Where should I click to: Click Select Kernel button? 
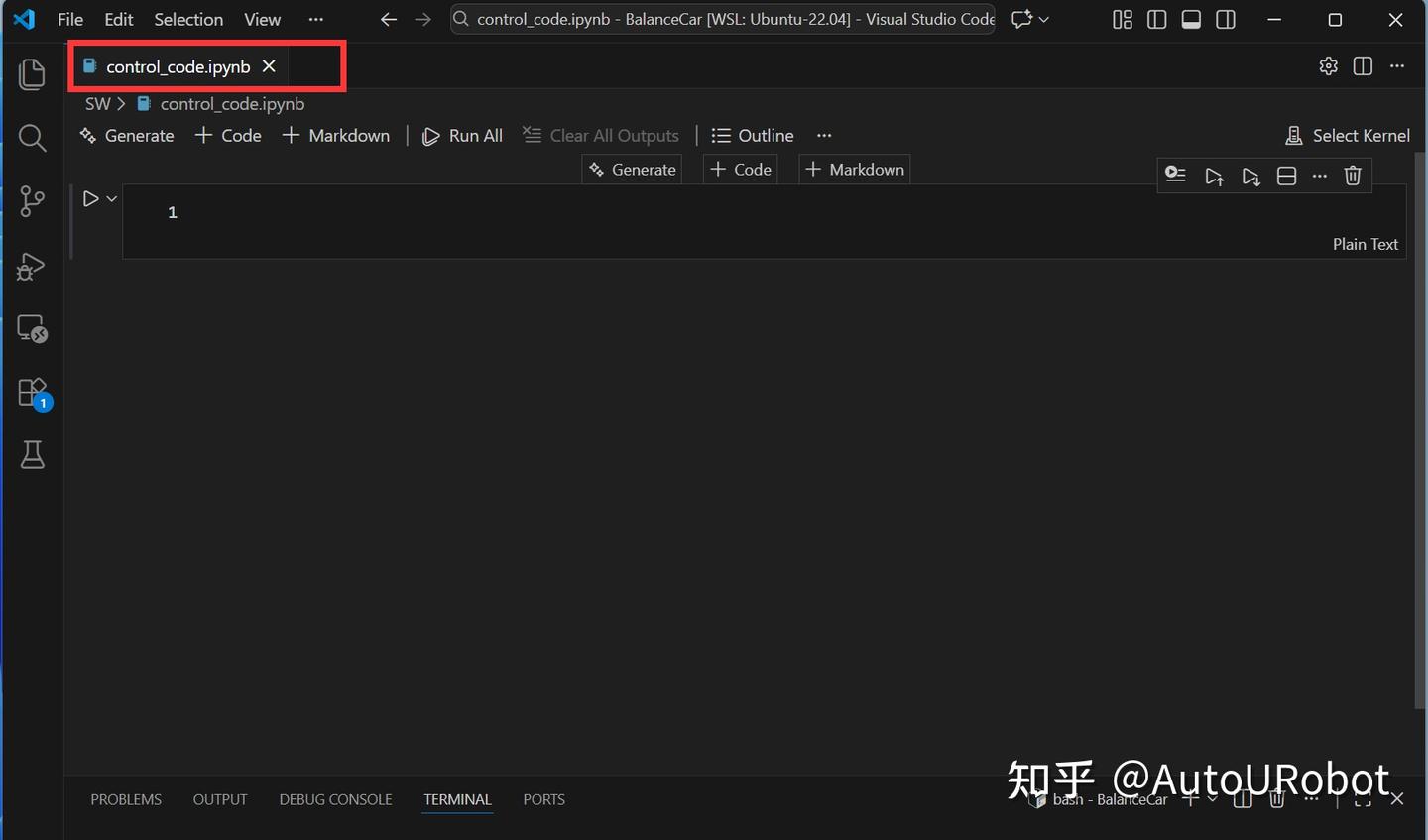pyautogui.click(x=1348, y=136)
